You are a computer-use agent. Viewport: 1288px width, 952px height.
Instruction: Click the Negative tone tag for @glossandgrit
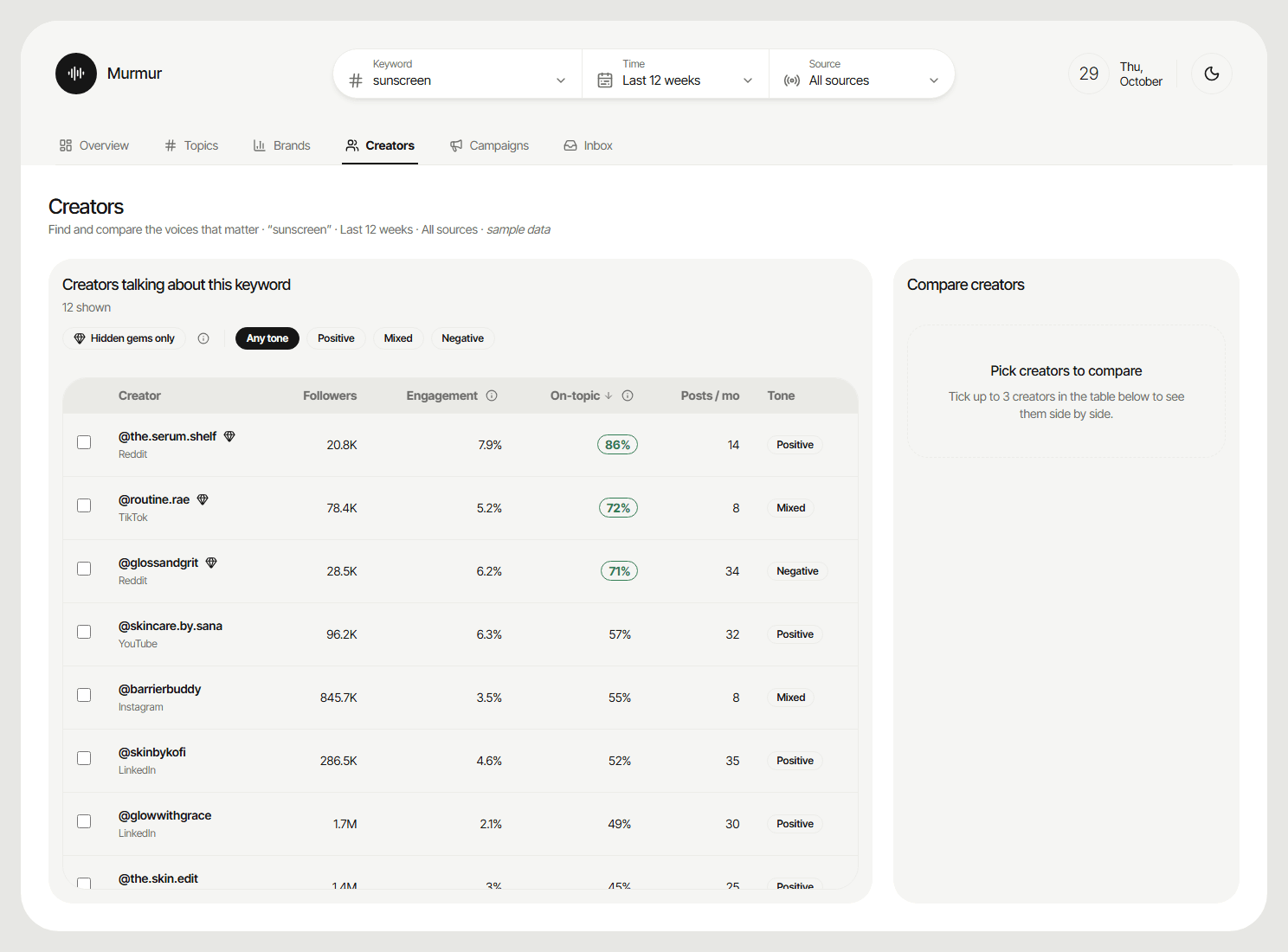[797, 571]
